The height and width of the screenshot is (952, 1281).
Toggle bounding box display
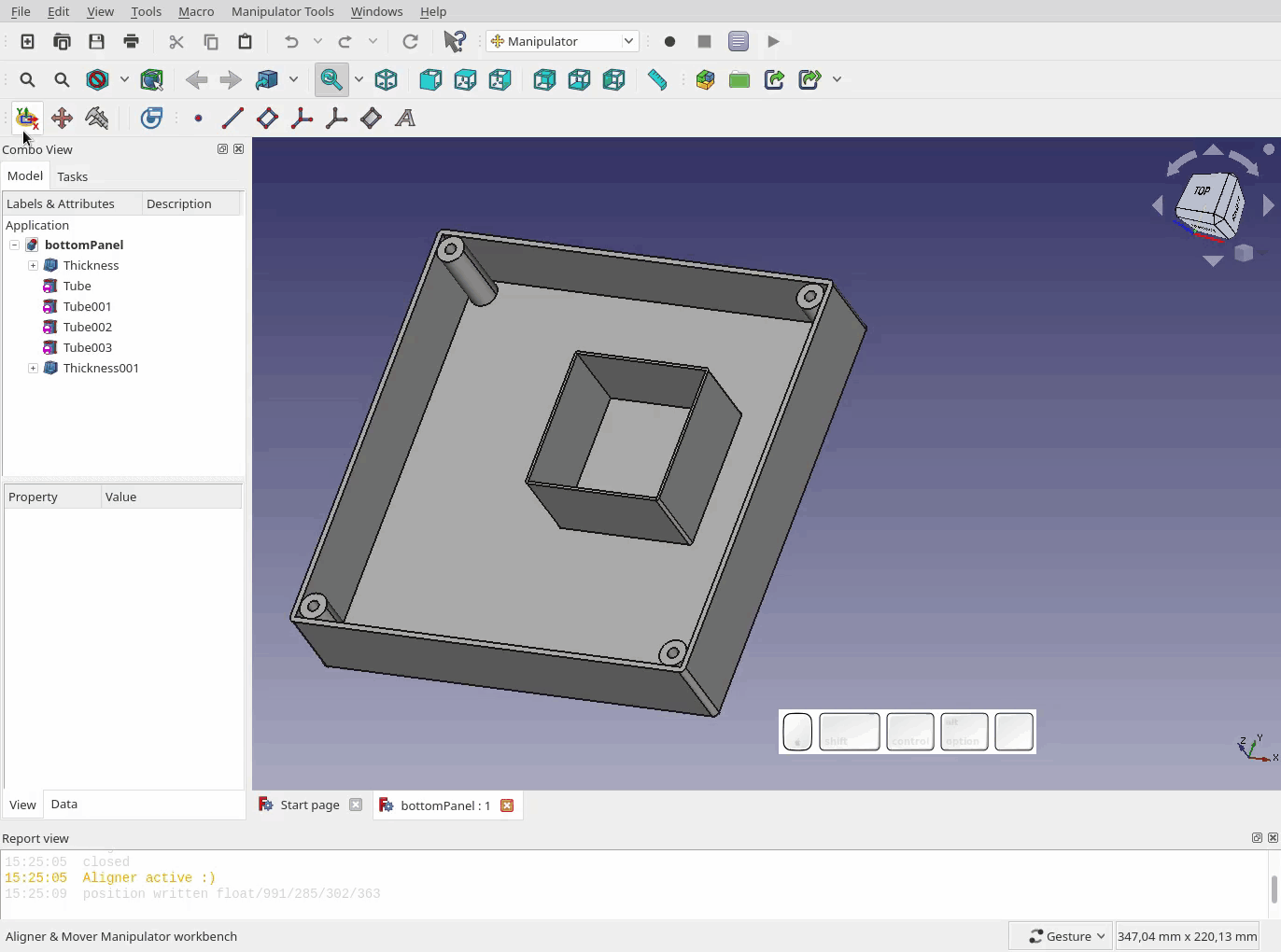click(151, 79)
